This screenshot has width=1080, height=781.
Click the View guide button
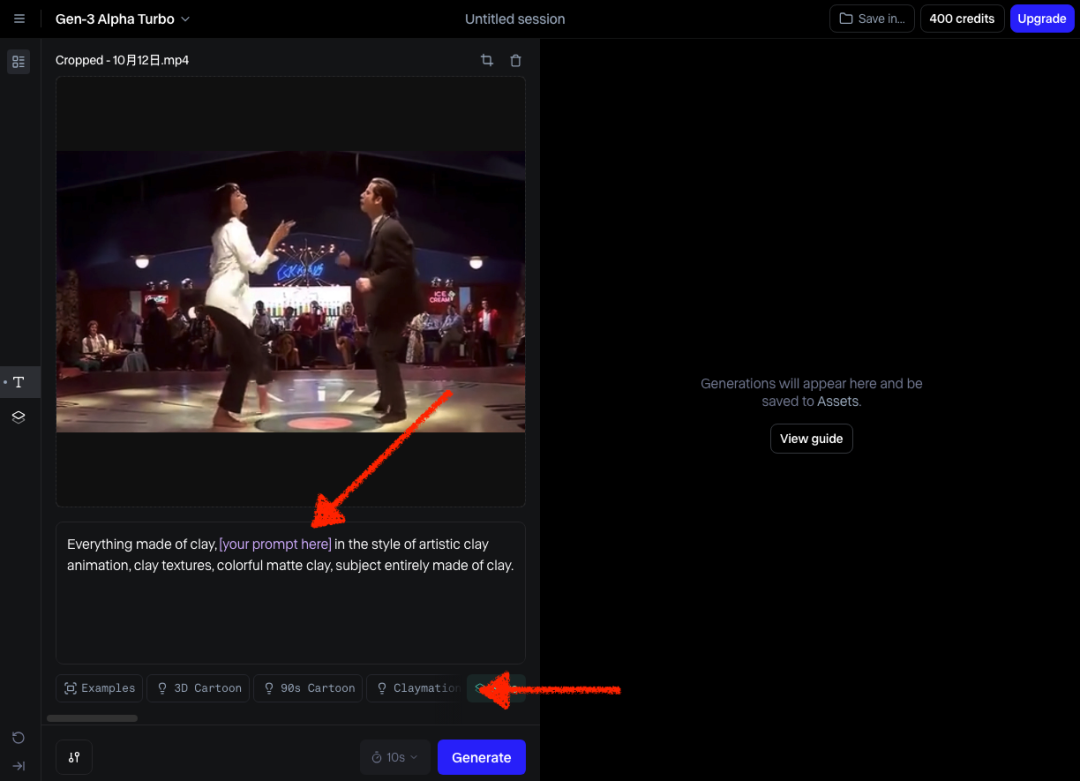pos(811,439)
